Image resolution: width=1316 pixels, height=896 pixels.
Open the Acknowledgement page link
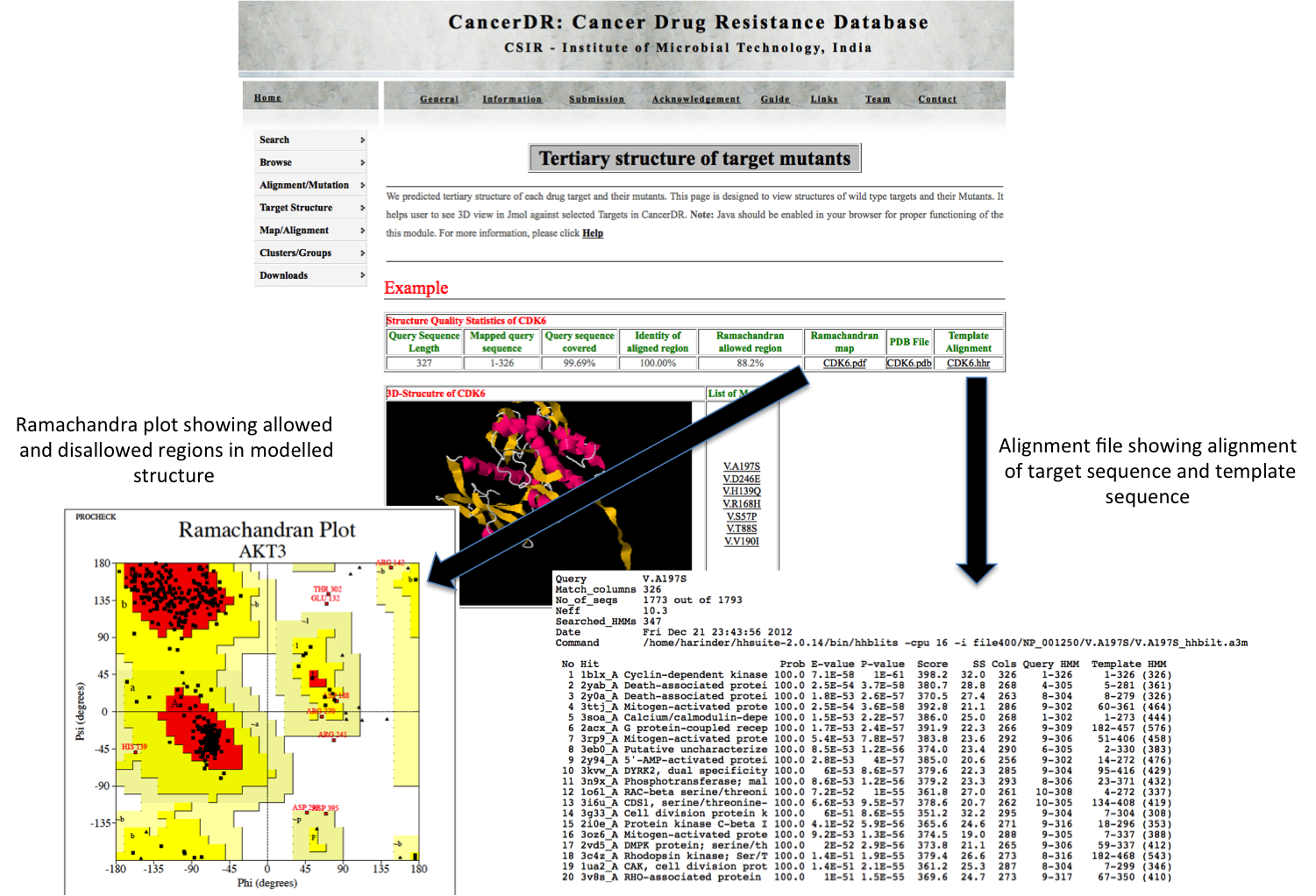(695, 99)
